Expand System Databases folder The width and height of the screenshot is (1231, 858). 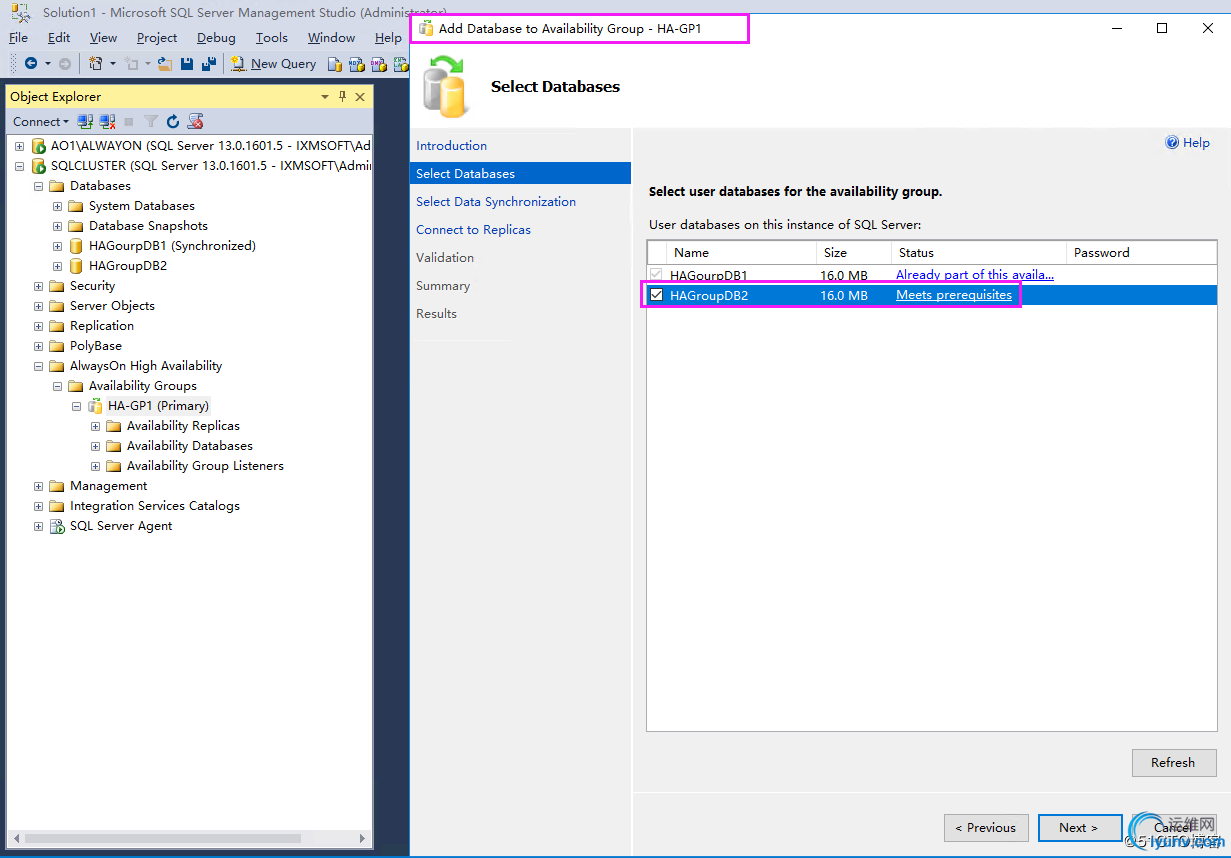click(x=57, y=206)
